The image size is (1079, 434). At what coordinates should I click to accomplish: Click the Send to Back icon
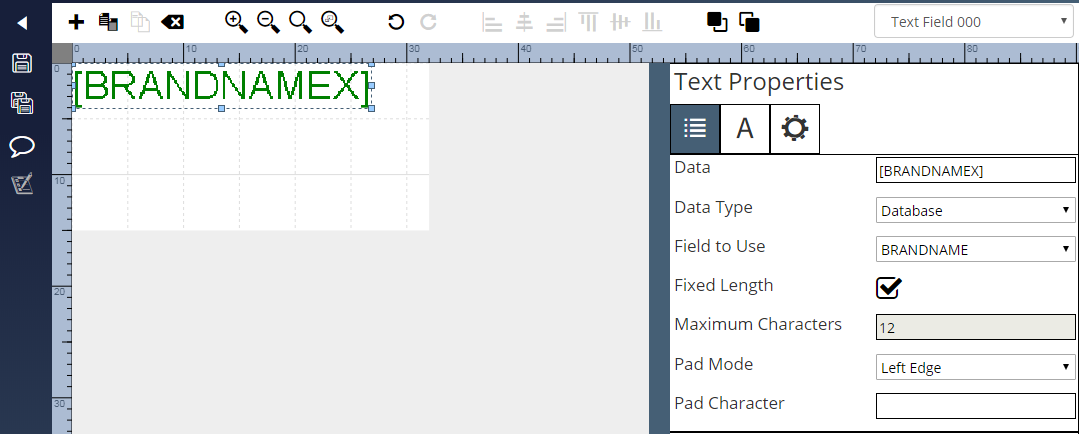pos(749,22)
